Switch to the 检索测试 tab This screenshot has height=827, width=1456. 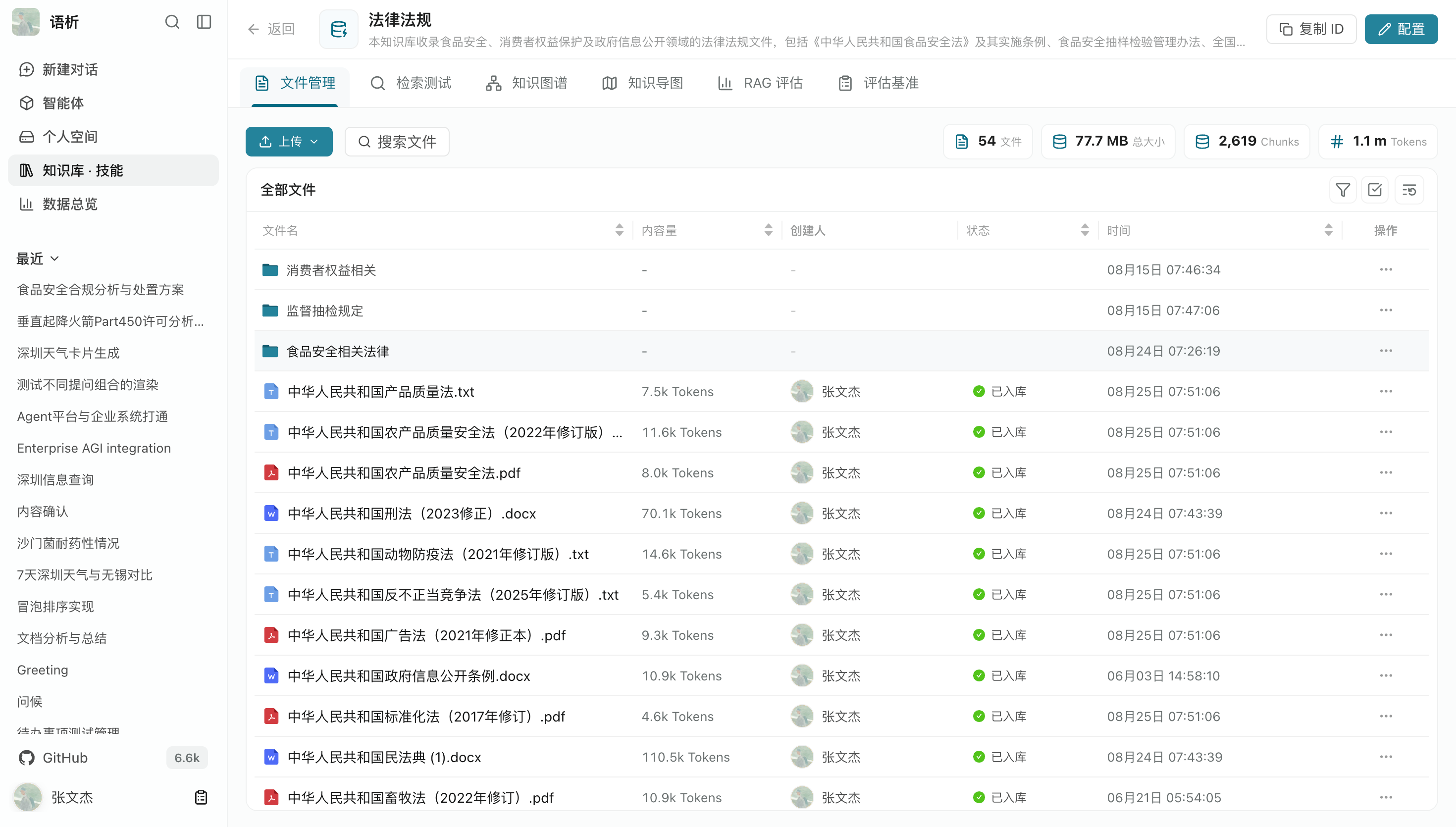pyautogui.click(x=411, y=84)
